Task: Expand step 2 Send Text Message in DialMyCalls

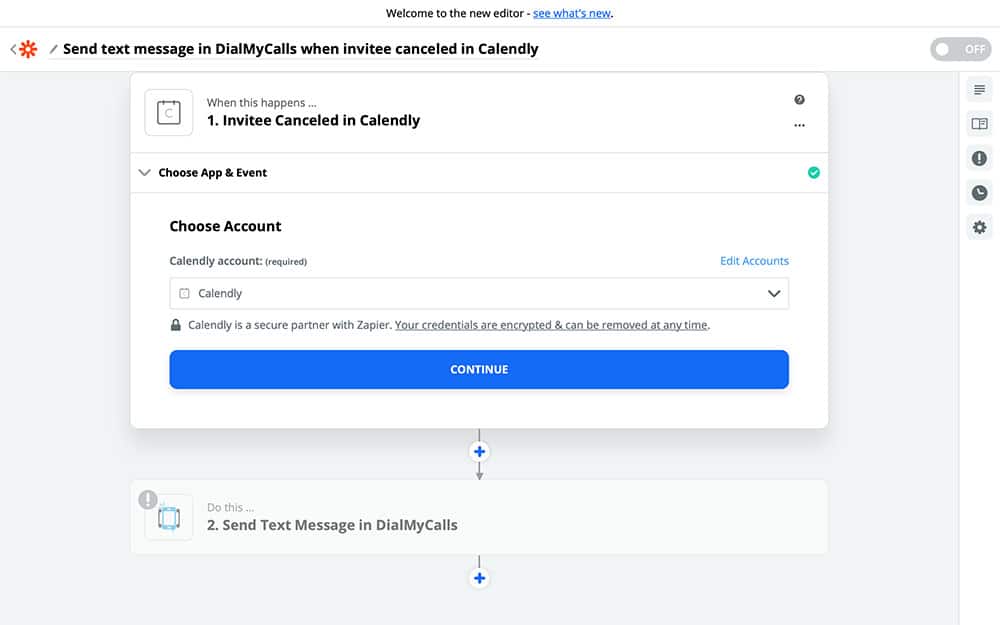Action: click(480, 517)
